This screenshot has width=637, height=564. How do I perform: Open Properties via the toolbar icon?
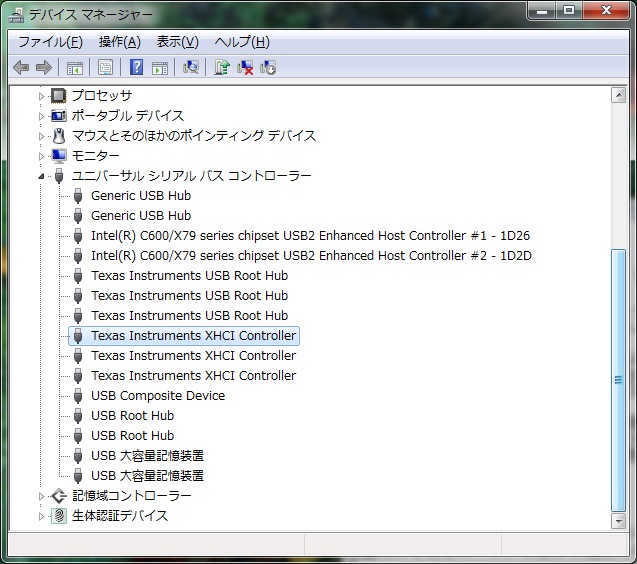pyautogui.click(x=106, y=67)
